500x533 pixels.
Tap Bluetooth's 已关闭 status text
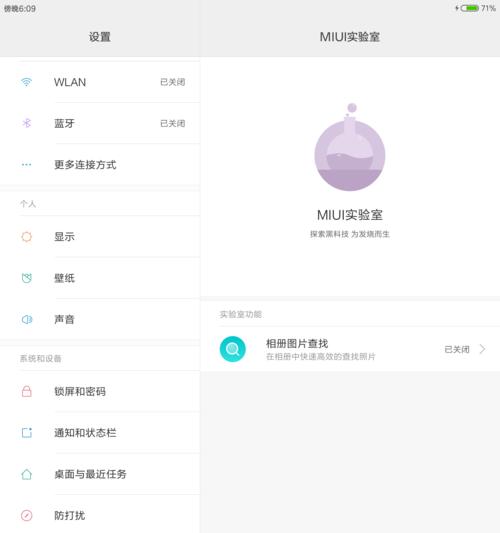tap(173, 123)
